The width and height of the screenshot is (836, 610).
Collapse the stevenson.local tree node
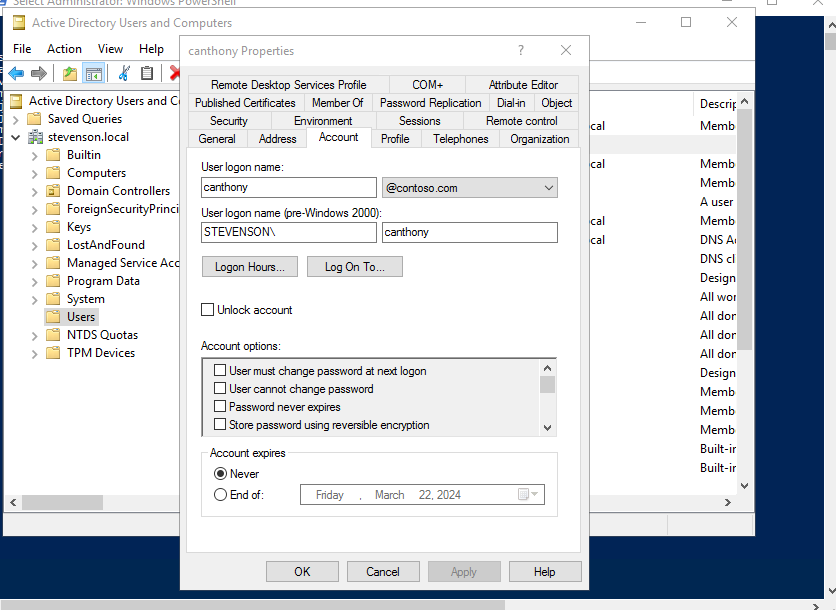[16, 137]
